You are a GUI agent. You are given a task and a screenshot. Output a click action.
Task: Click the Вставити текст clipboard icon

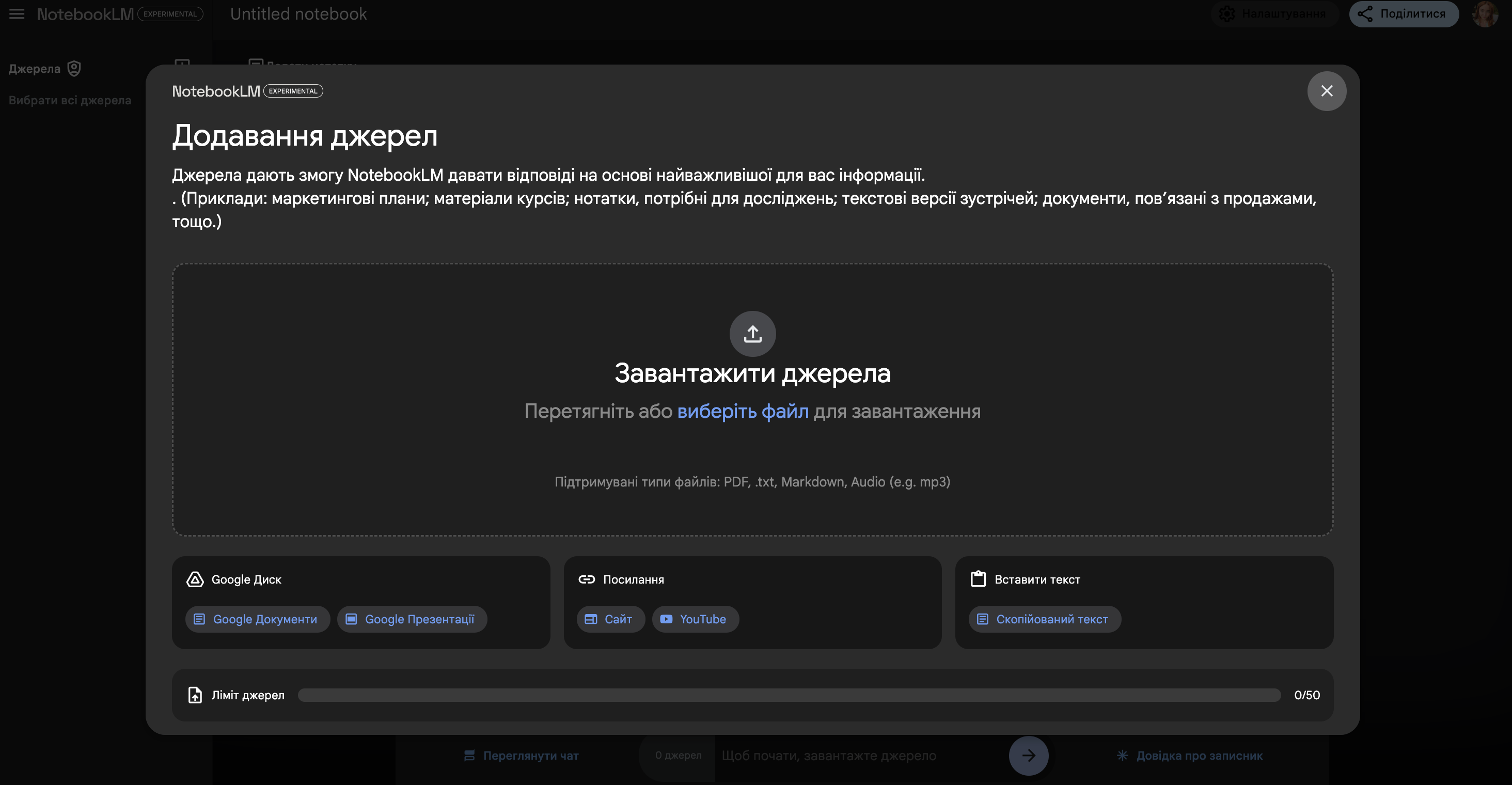[x=978, y=579]
